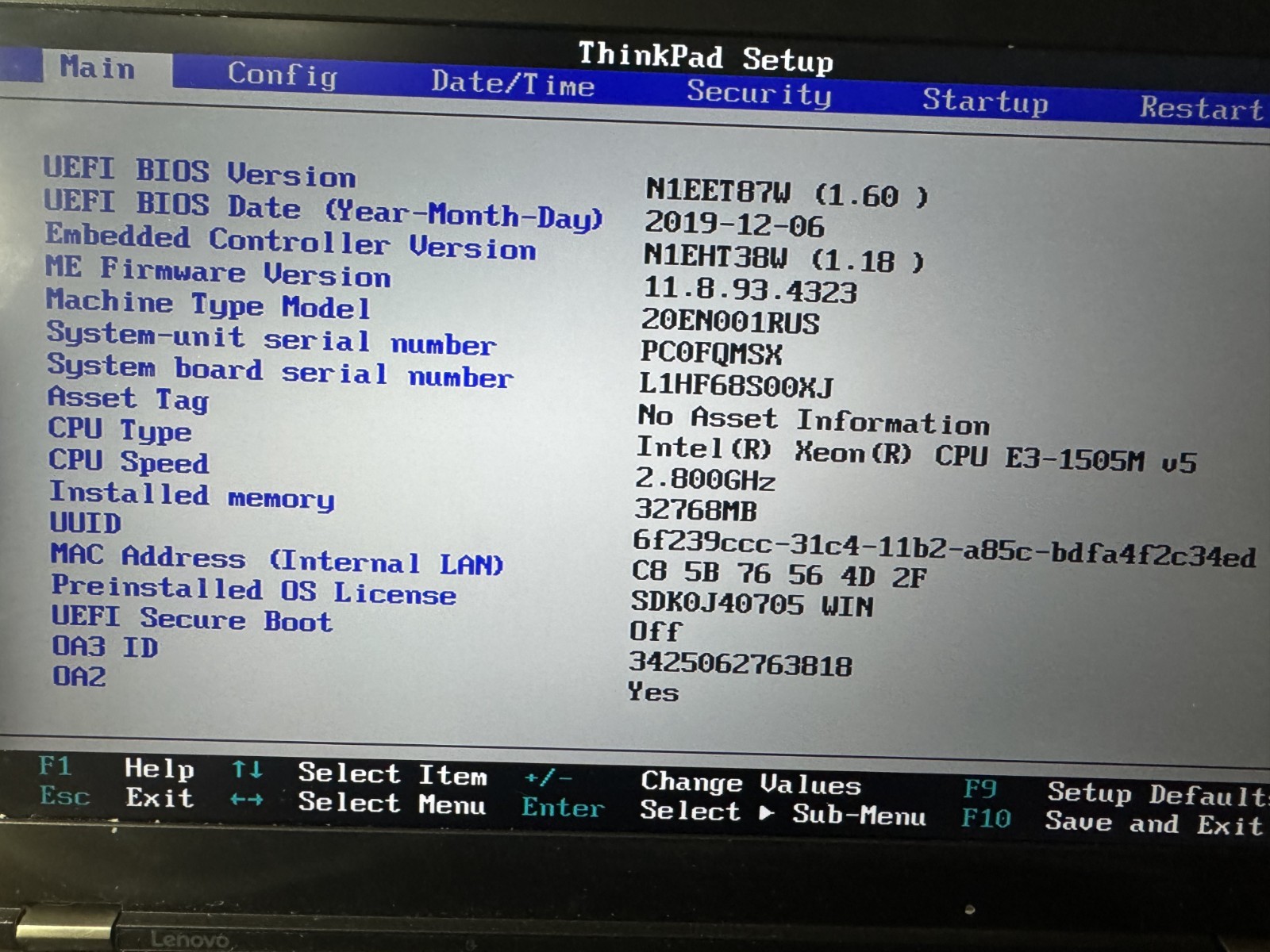Select BIOS version value N1EET87W (1.60)

click(x=787, y=193)
